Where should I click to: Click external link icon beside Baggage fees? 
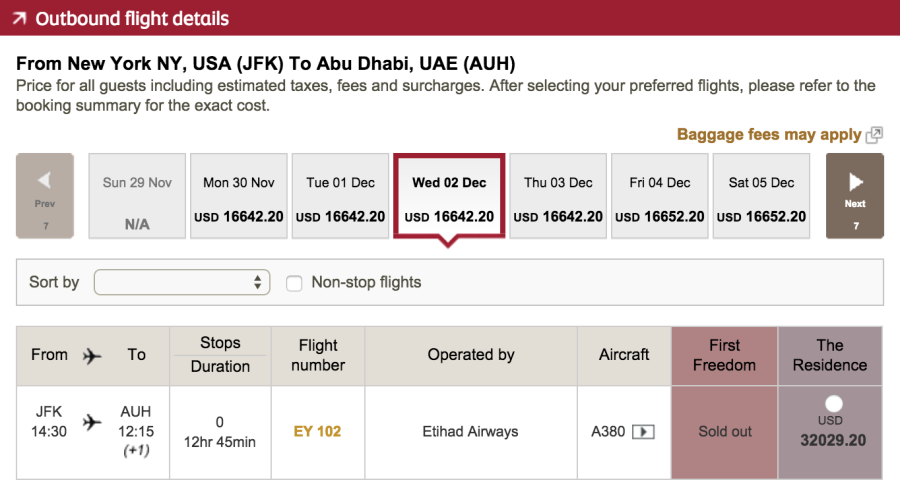pyautogui.click(x=874, y=135)
